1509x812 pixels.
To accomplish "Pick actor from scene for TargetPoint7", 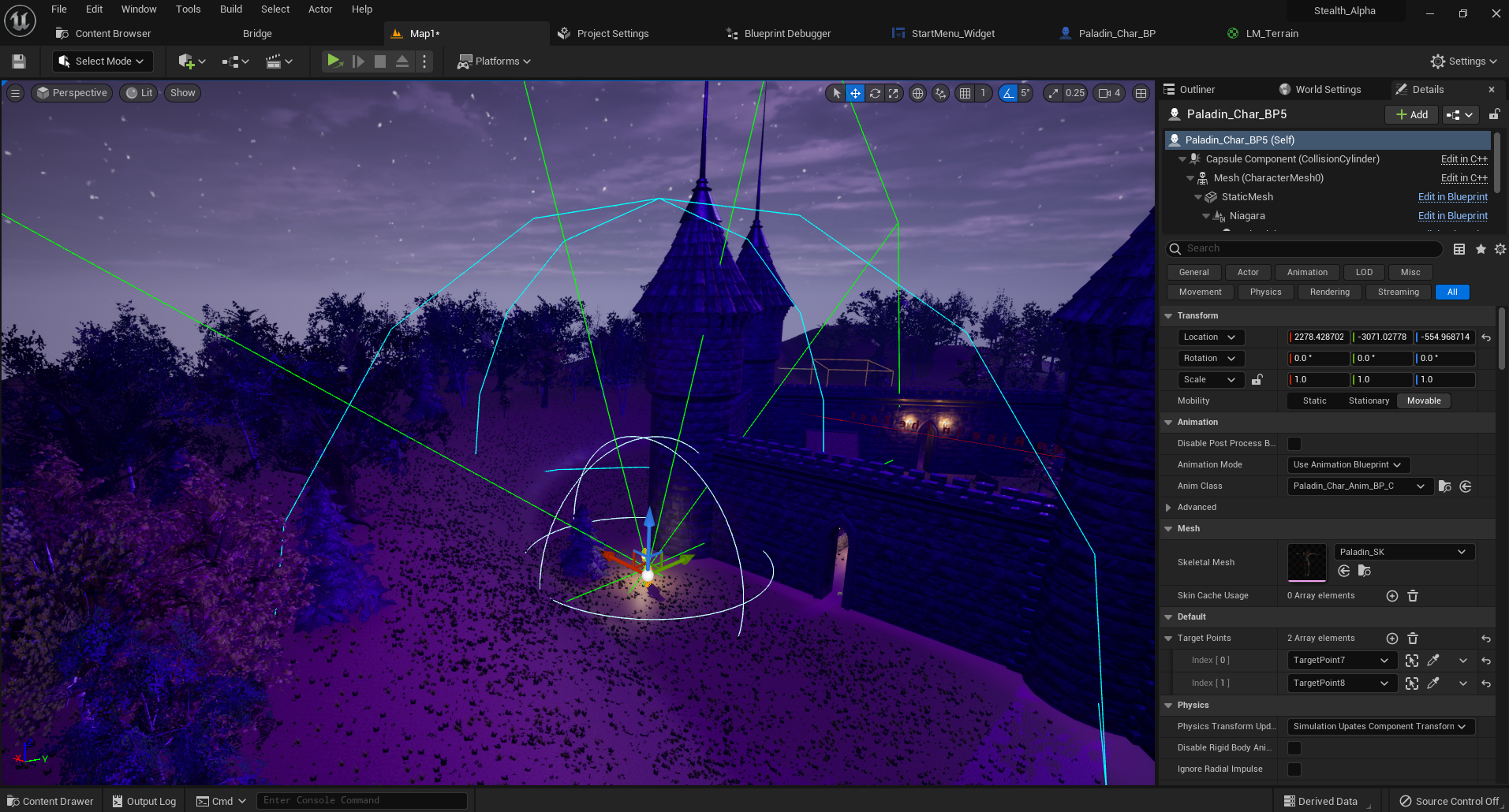I will coord(1433,661).
